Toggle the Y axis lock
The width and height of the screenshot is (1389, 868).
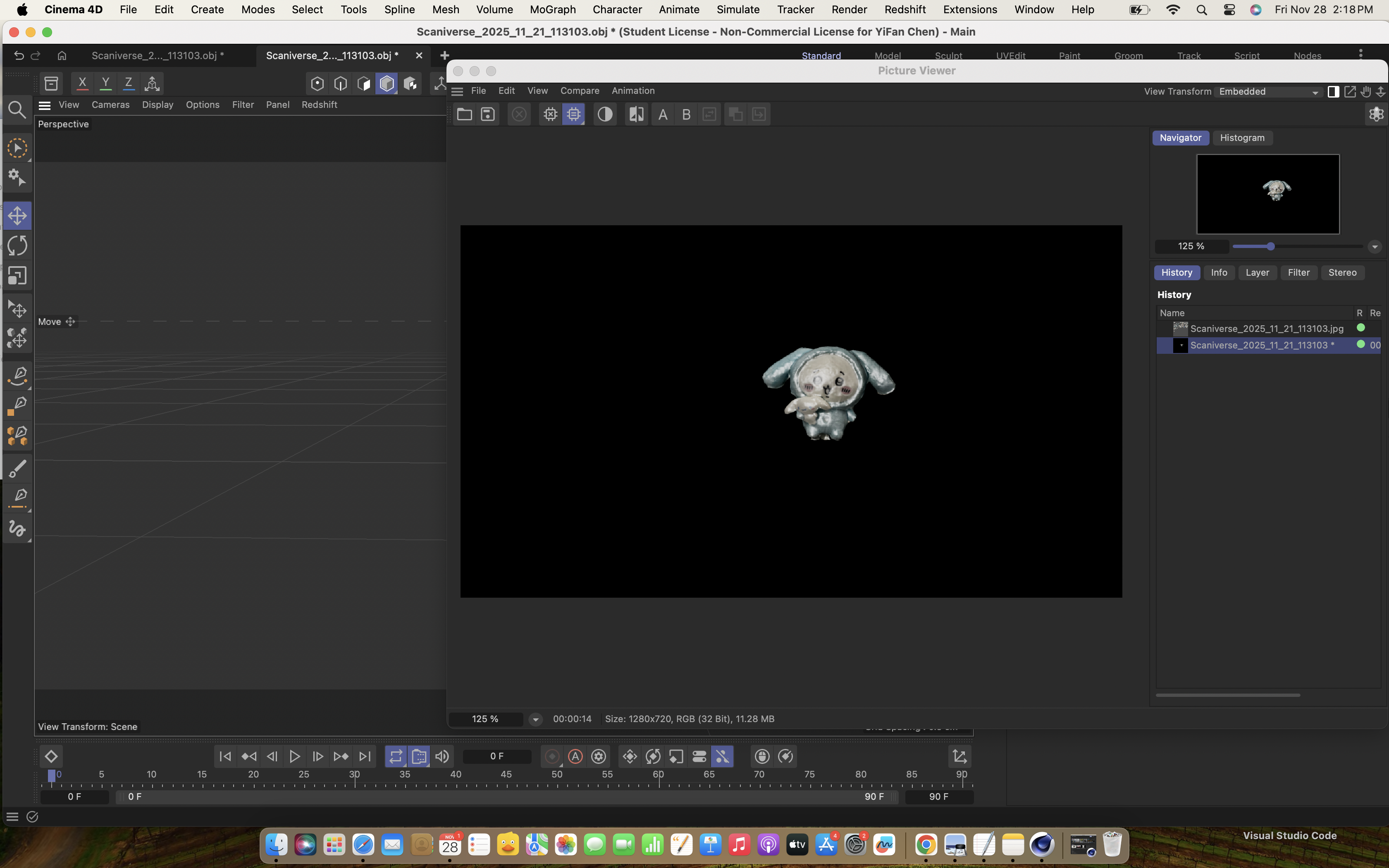coord(105,84)
